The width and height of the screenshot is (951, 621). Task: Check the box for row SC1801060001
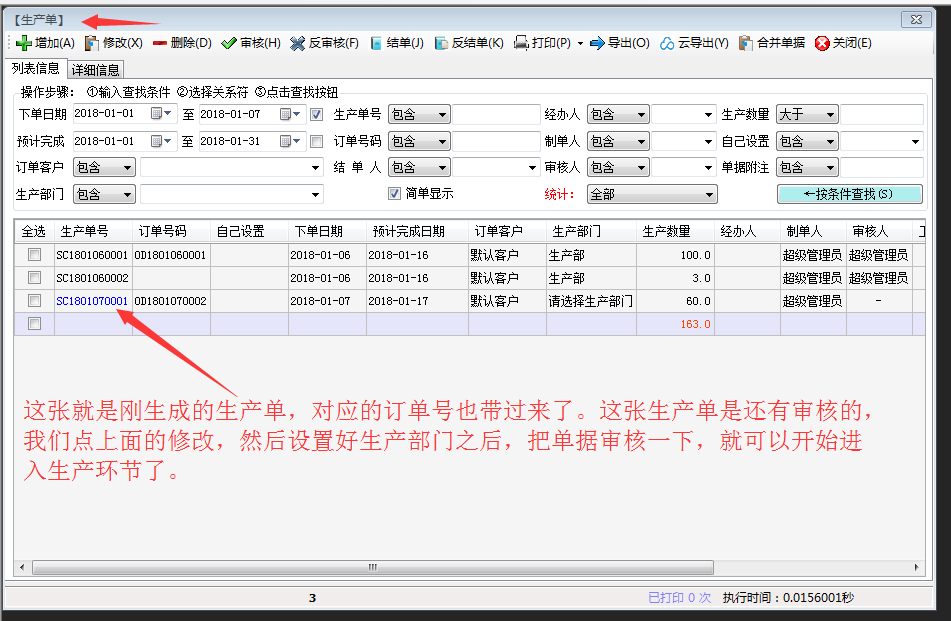[34, 255]
